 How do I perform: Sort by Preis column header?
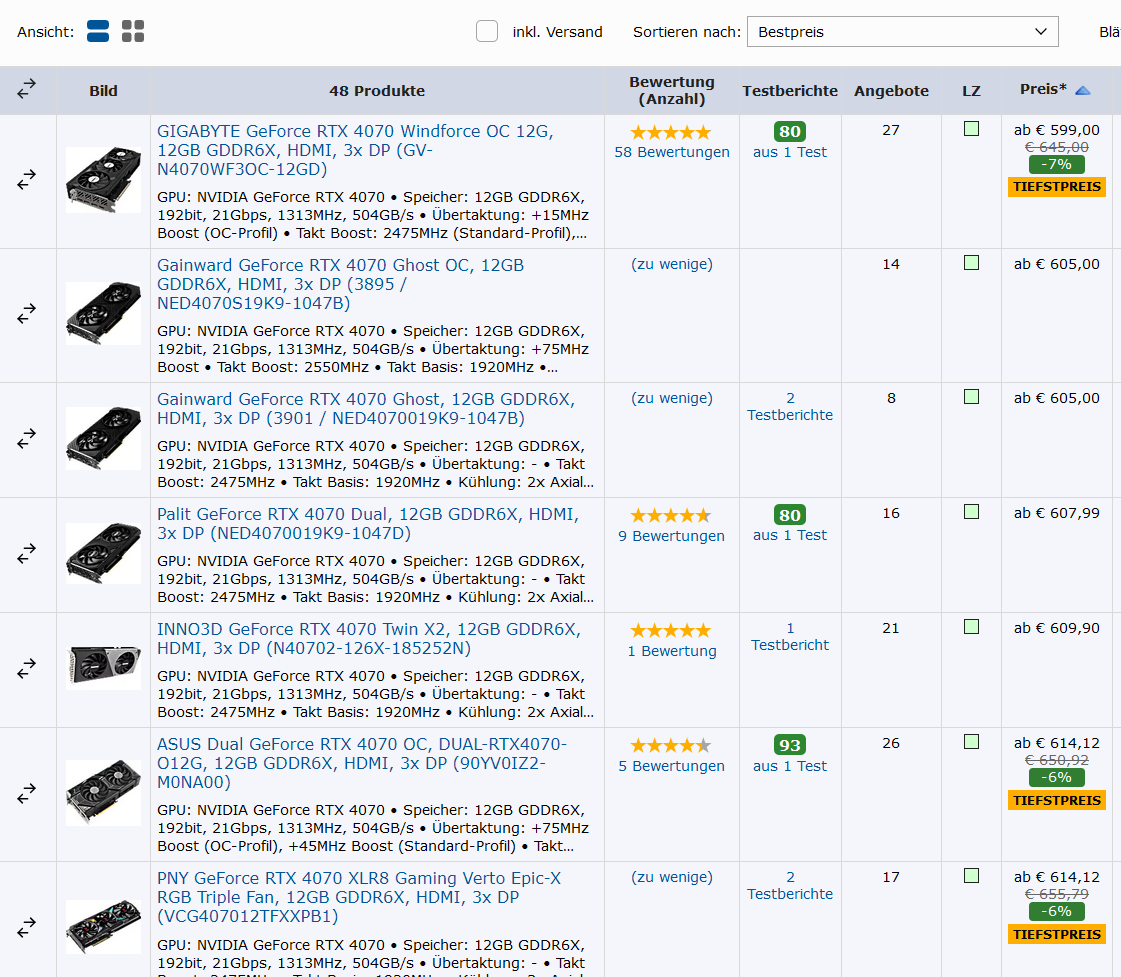[1043, 89]
